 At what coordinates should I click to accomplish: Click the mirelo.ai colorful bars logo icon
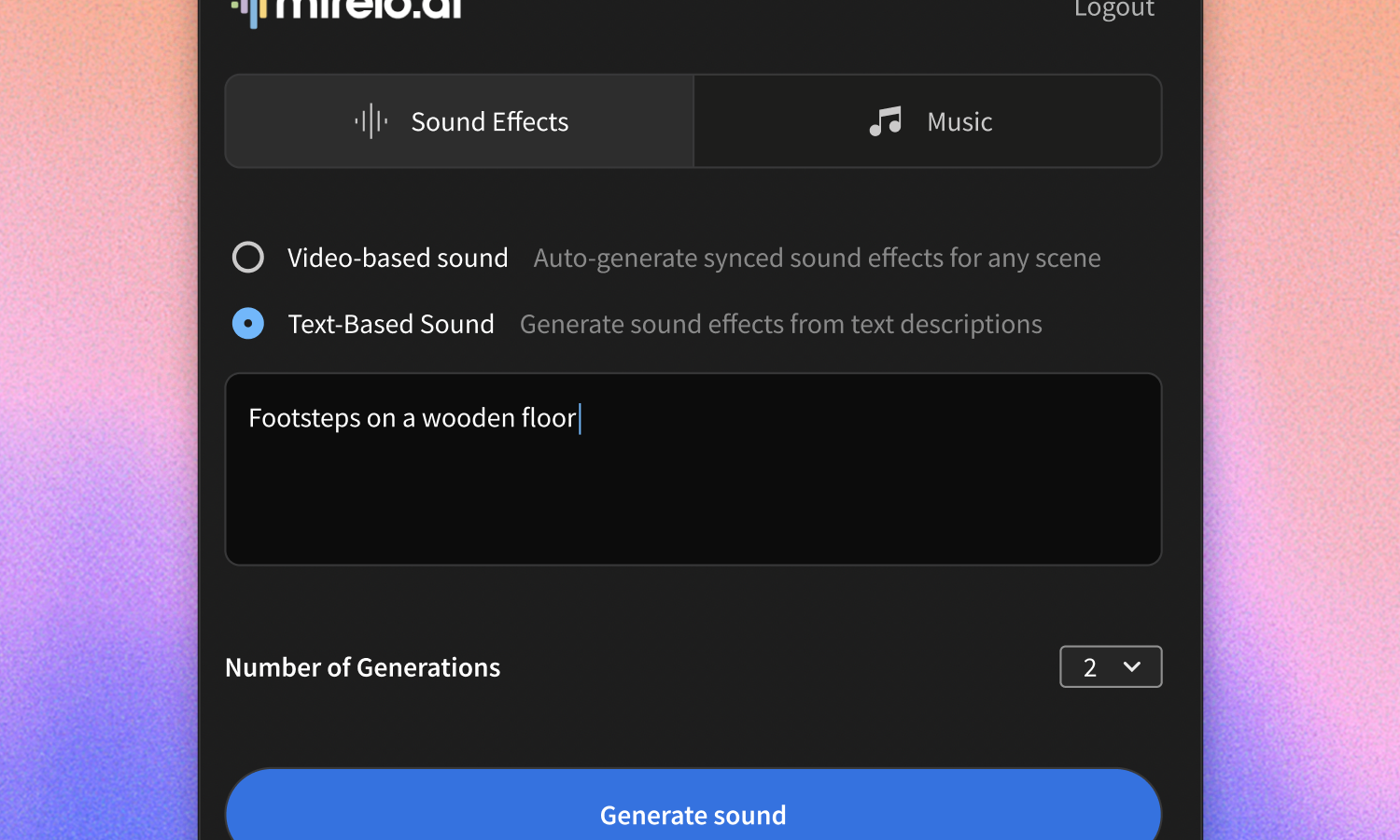(x=250, y=11)
